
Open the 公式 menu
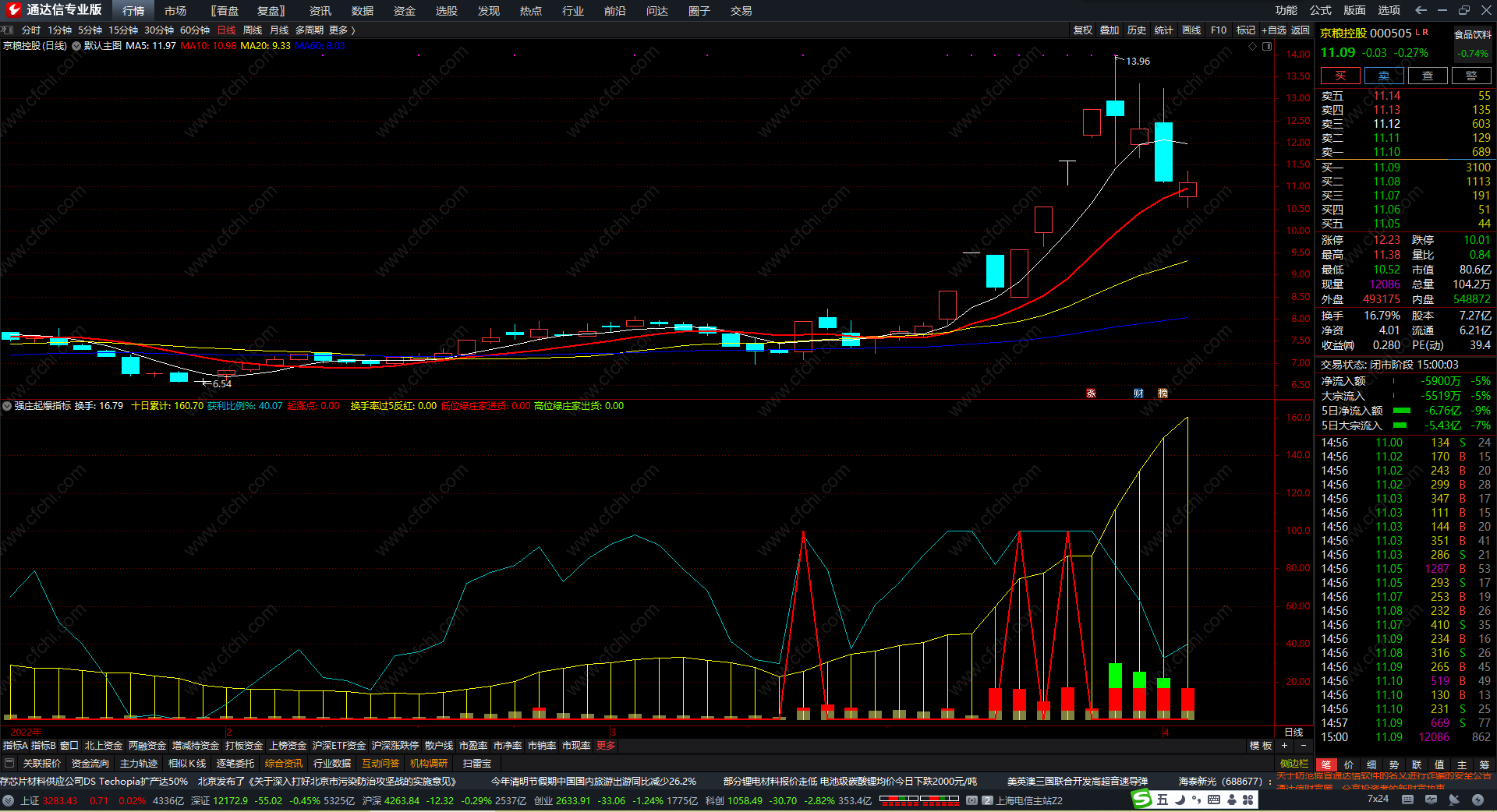point(1321,10)
